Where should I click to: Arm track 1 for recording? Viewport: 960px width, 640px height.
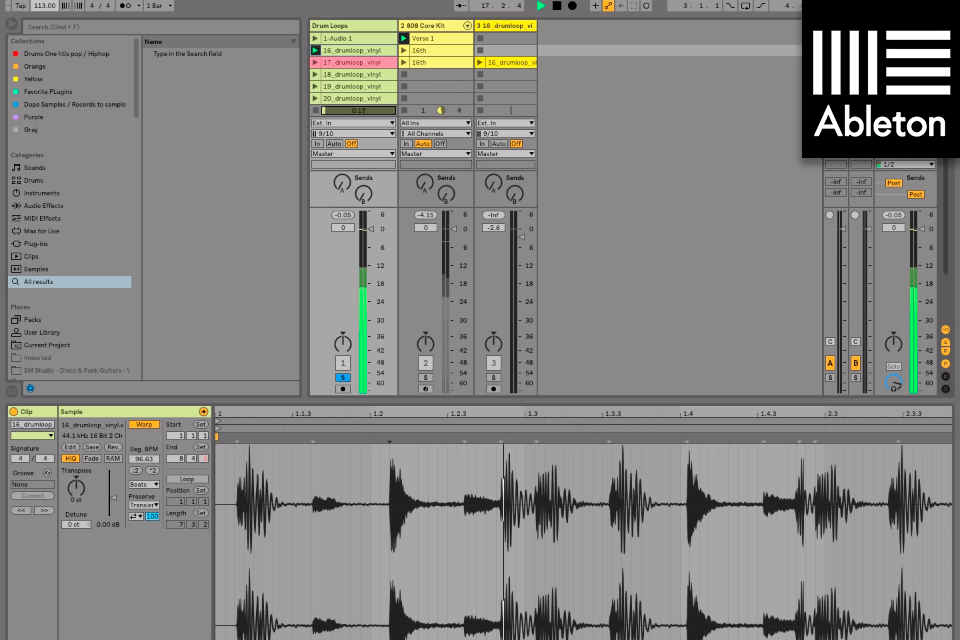pyautogui.click(x=343, y=389)
